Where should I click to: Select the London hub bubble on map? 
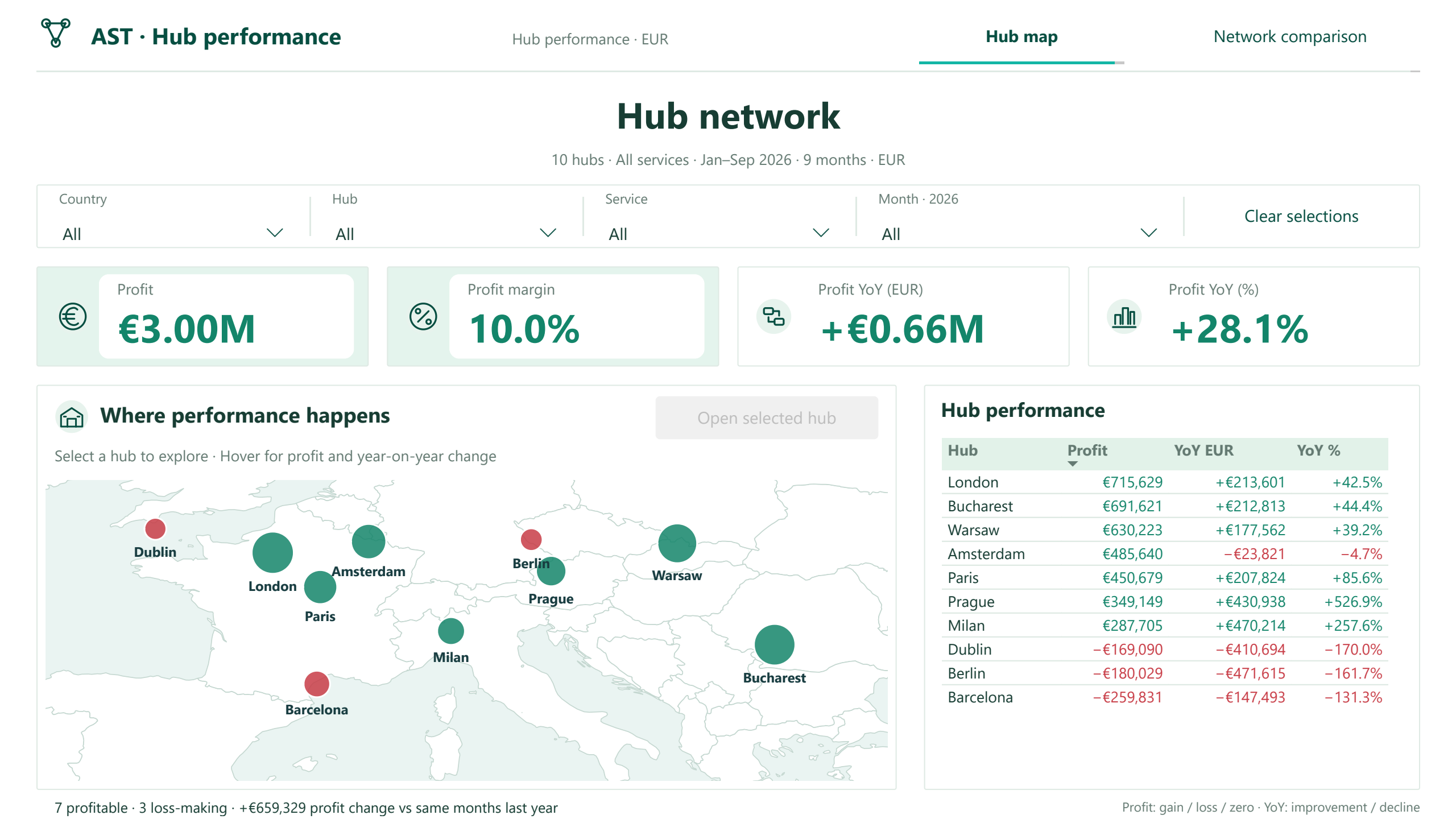[272, 552]
